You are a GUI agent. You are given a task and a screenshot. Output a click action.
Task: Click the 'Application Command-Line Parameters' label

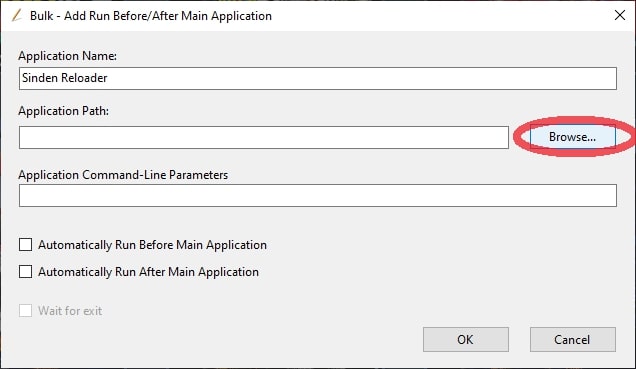pos(123,175)
